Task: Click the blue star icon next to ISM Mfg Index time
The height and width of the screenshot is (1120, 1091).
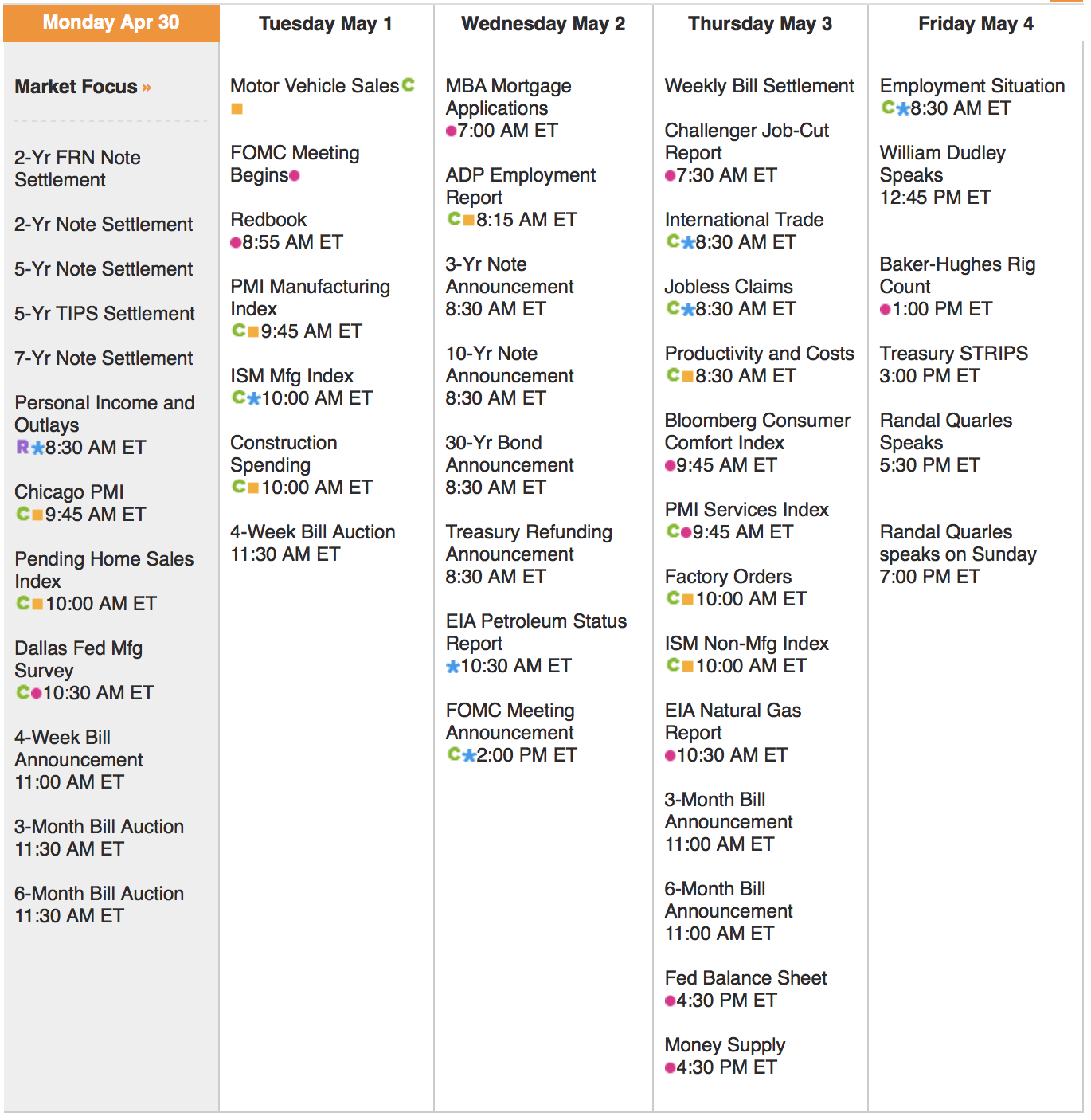Action: click(254, 398)
